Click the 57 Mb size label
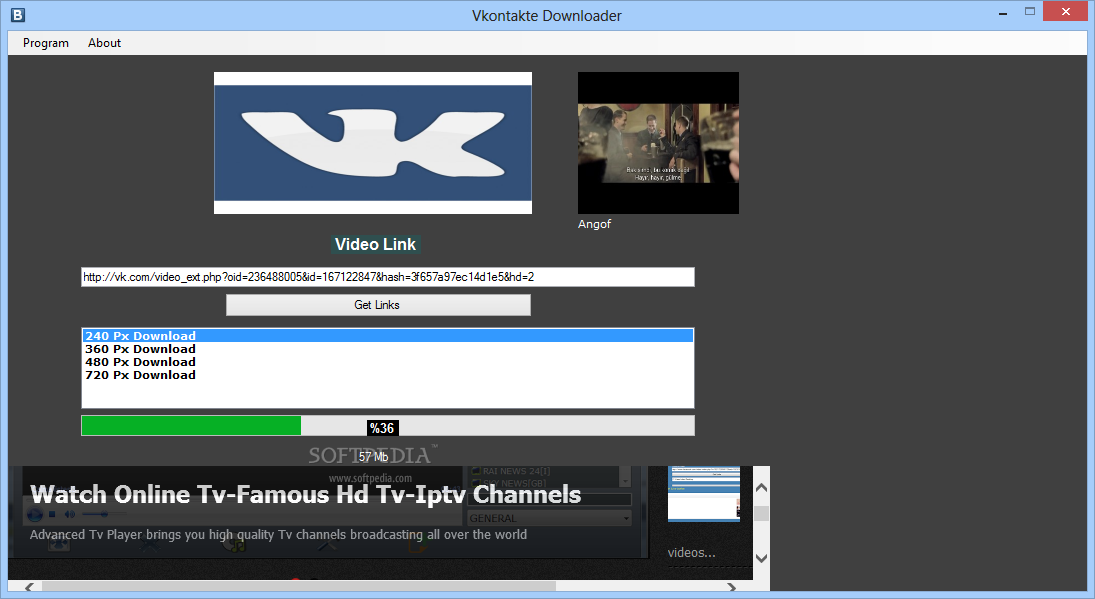1095x599 pixels. click(374, 457)
